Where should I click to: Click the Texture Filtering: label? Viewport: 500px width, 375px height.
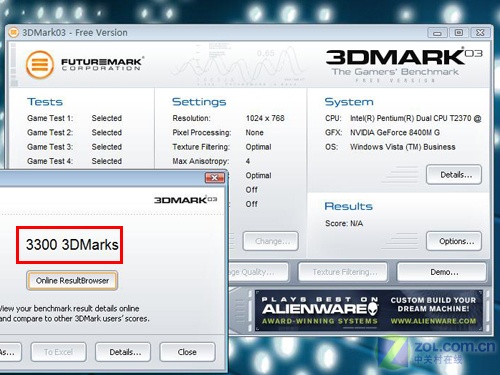(x=201, y=147)
